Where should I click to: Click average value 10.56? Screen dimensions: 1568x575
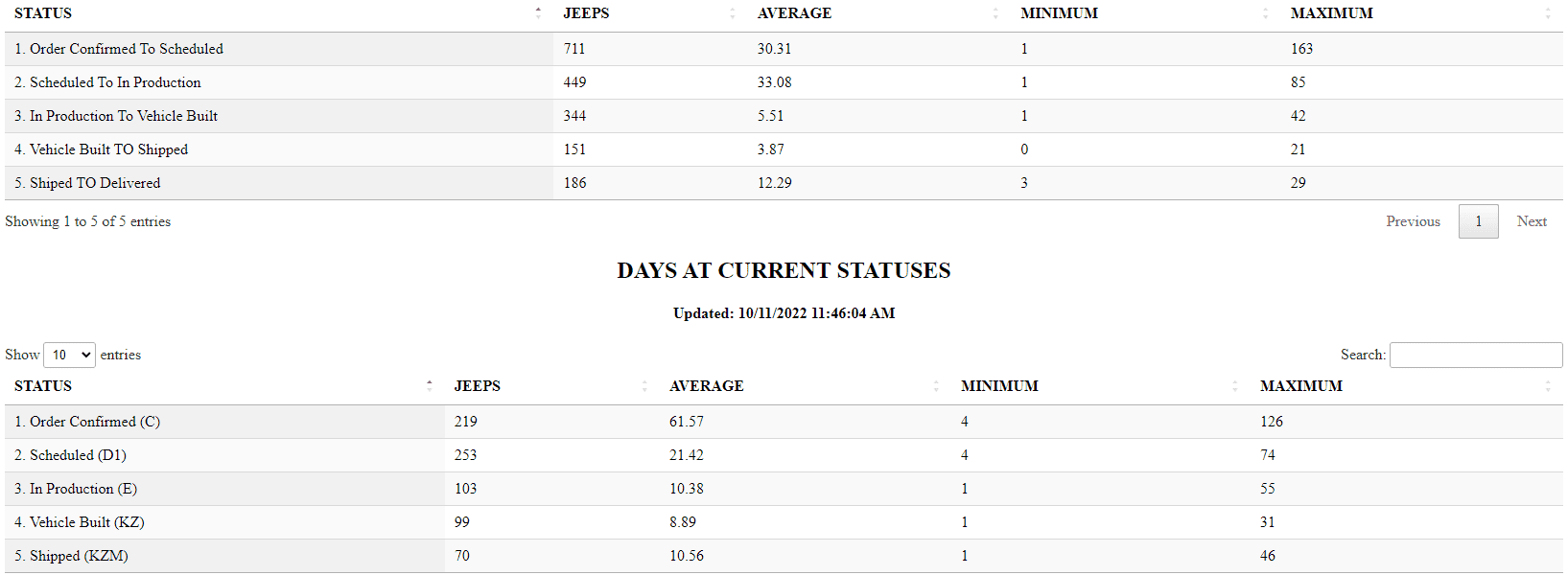pos(686,556)
